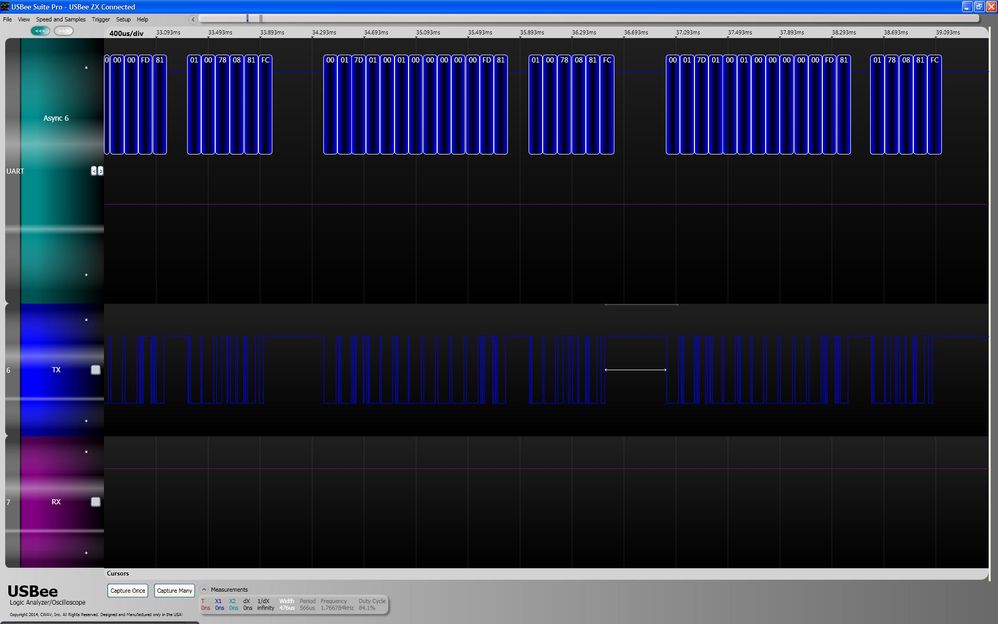Click the T cursor measurement
The height and width of the screenshot is (624, 998).
[205, 604]
